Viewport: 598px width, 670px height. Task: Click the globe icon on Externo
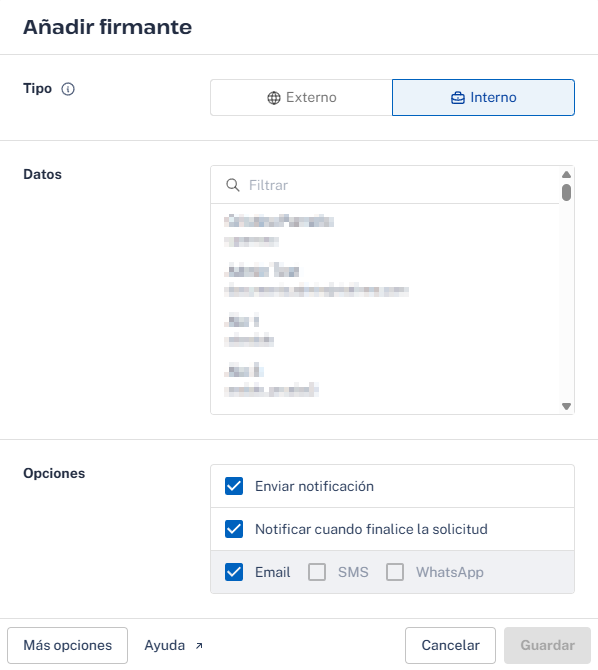click(274, 98)
